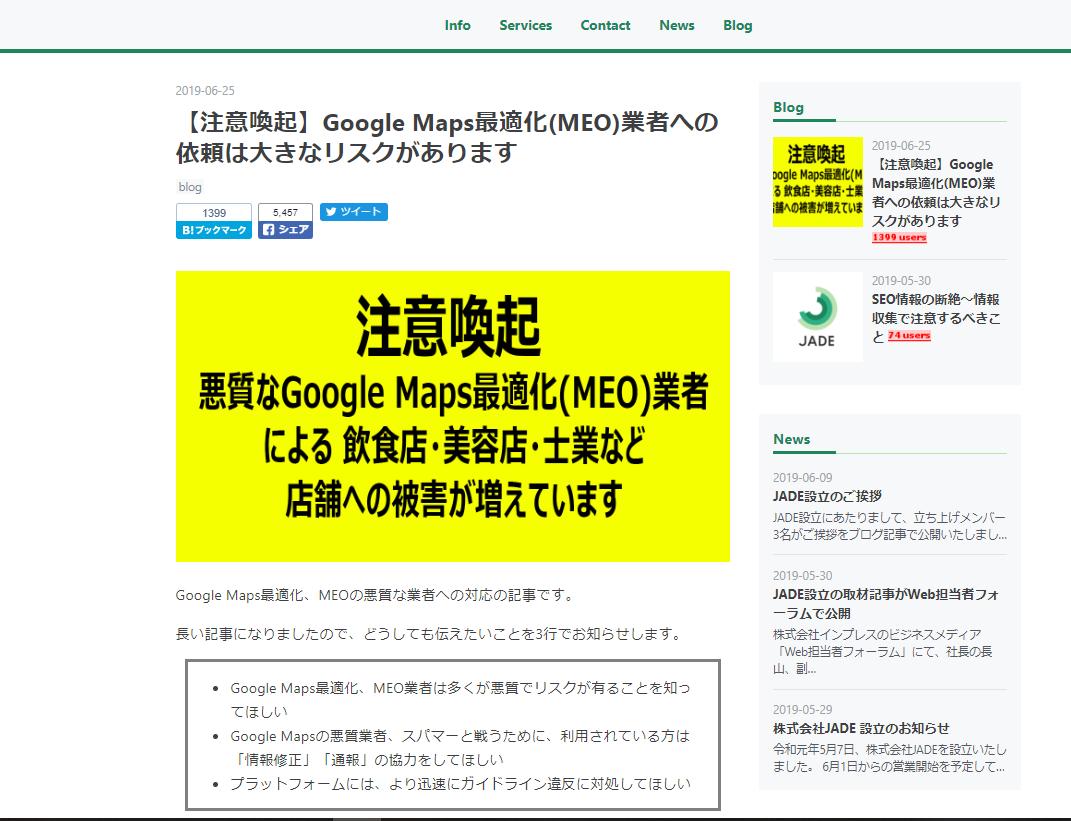The image size is (1071, 821).
Task: Click the 1399 users bookmark badge
Action: click(x=899, y=237)
